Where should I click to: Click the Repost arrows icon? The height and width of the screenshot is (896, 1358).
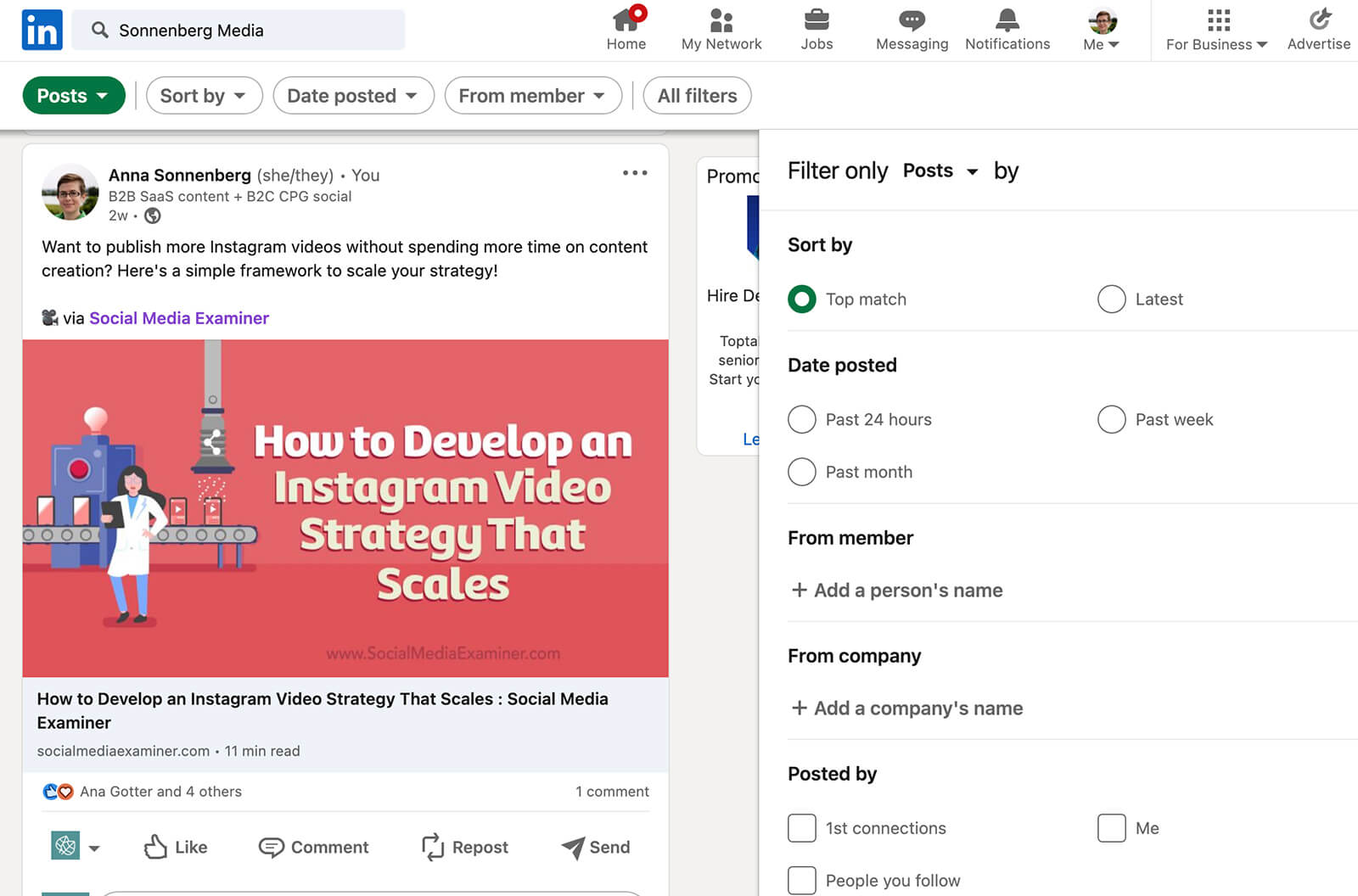[433, 846]
